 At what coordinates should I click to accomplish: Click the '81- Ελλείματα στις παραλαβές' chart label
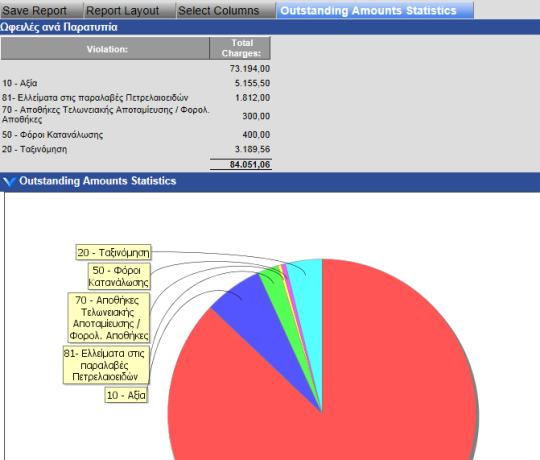coord(106,365)
